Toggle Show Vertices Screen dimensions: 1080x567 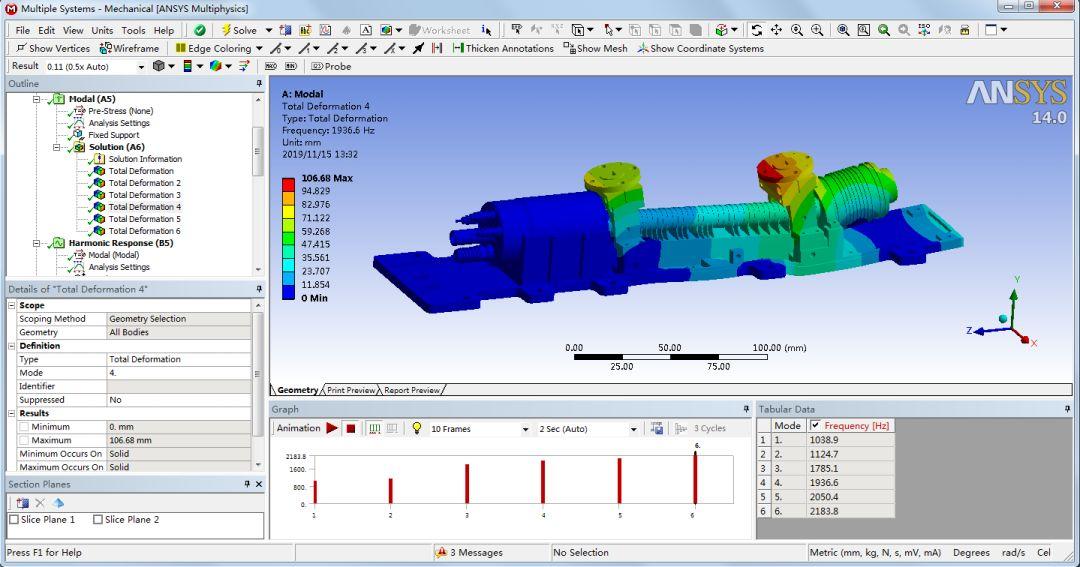(53, 48)
